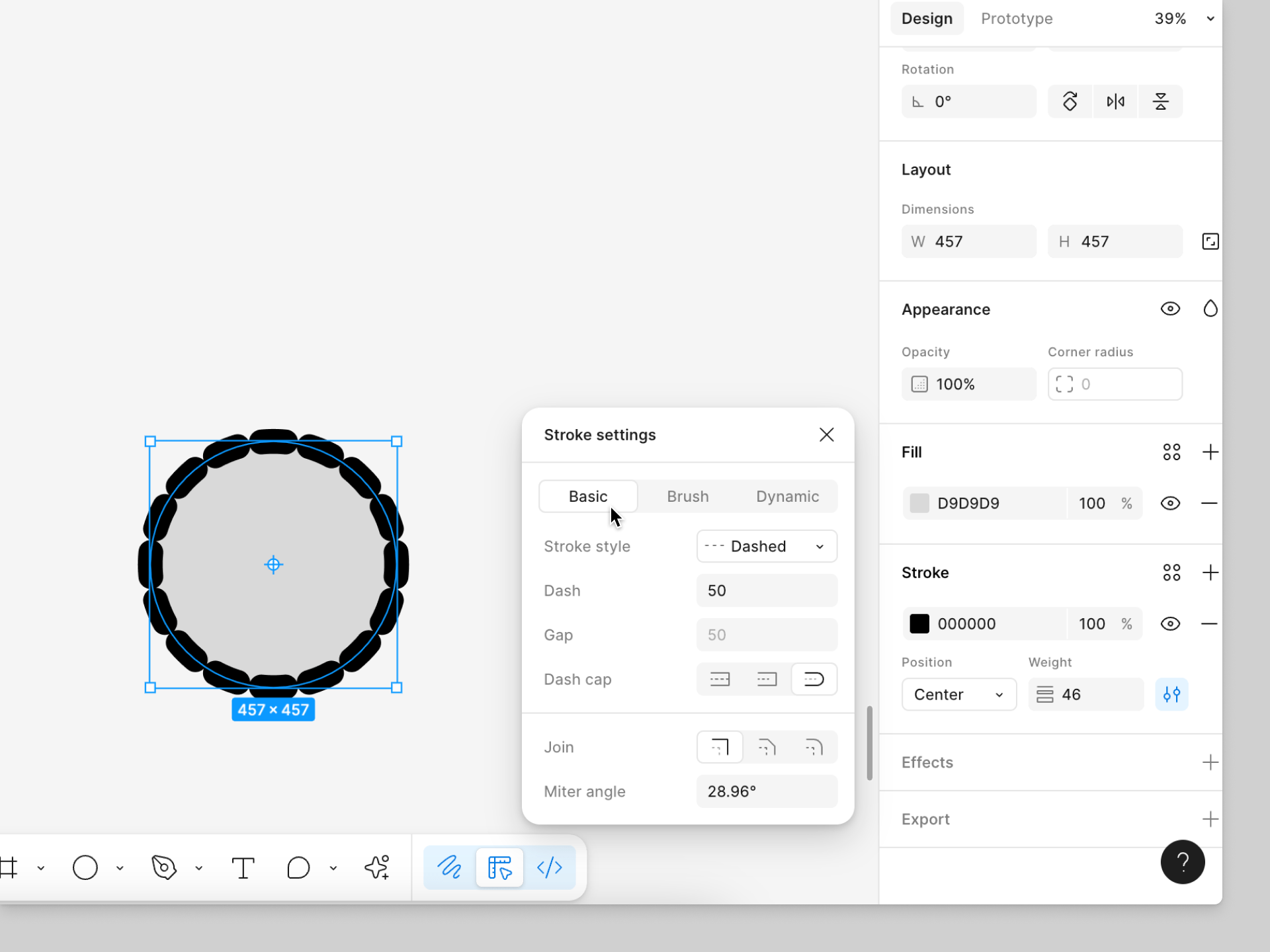Toggle Appearance section visibility eye
The height and width of the screenshot is (952, 1270).
[x=1170, y=309]
